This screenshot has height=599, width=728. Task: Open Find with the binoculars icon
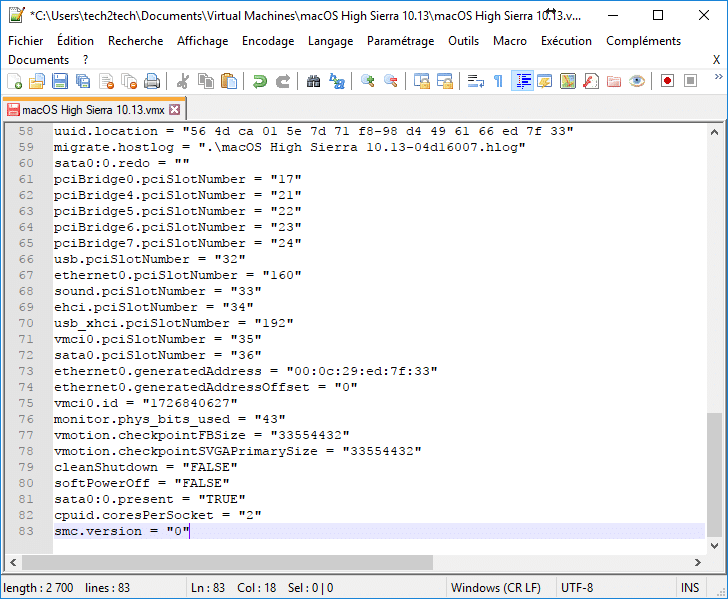tap(313, 82)
